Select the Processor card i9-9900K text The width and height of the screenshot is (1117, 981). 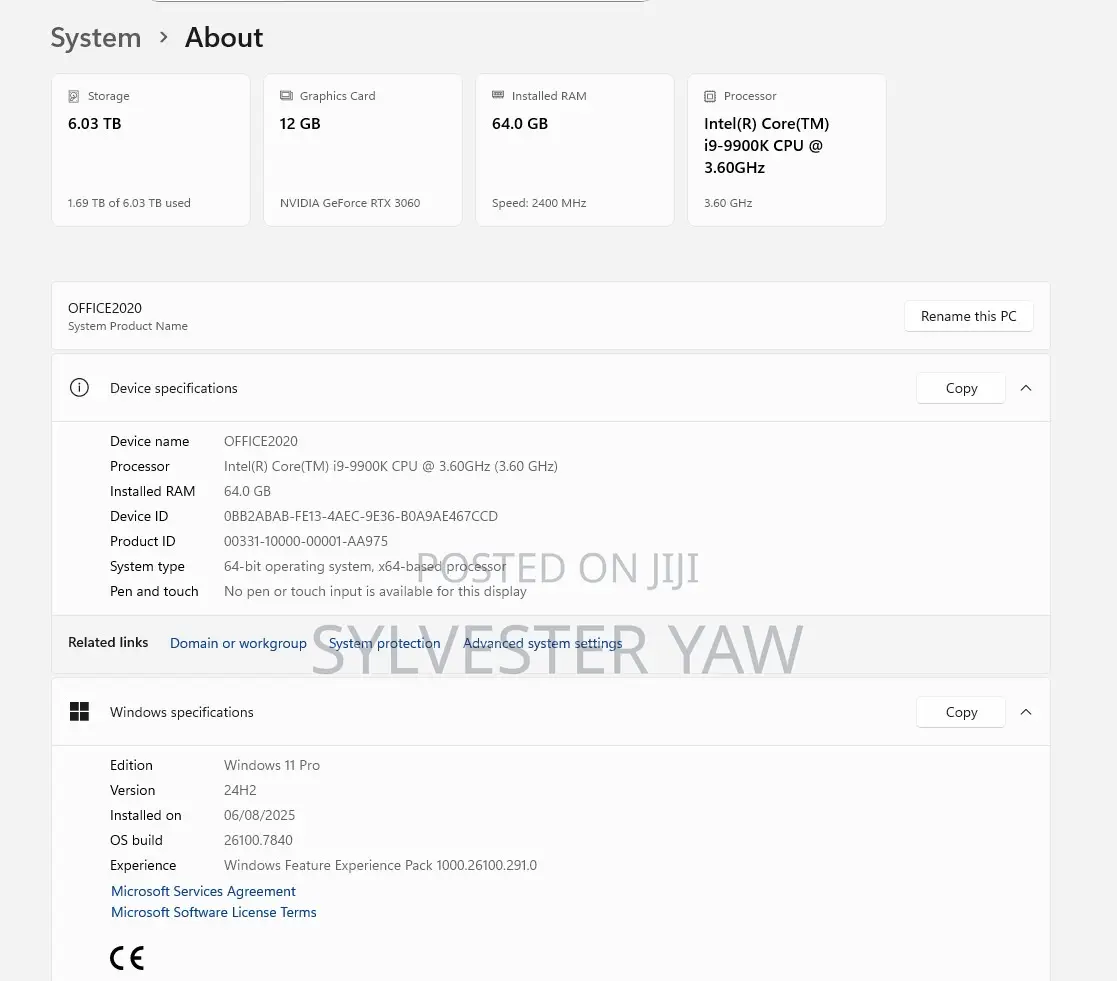tap(767, 145)
